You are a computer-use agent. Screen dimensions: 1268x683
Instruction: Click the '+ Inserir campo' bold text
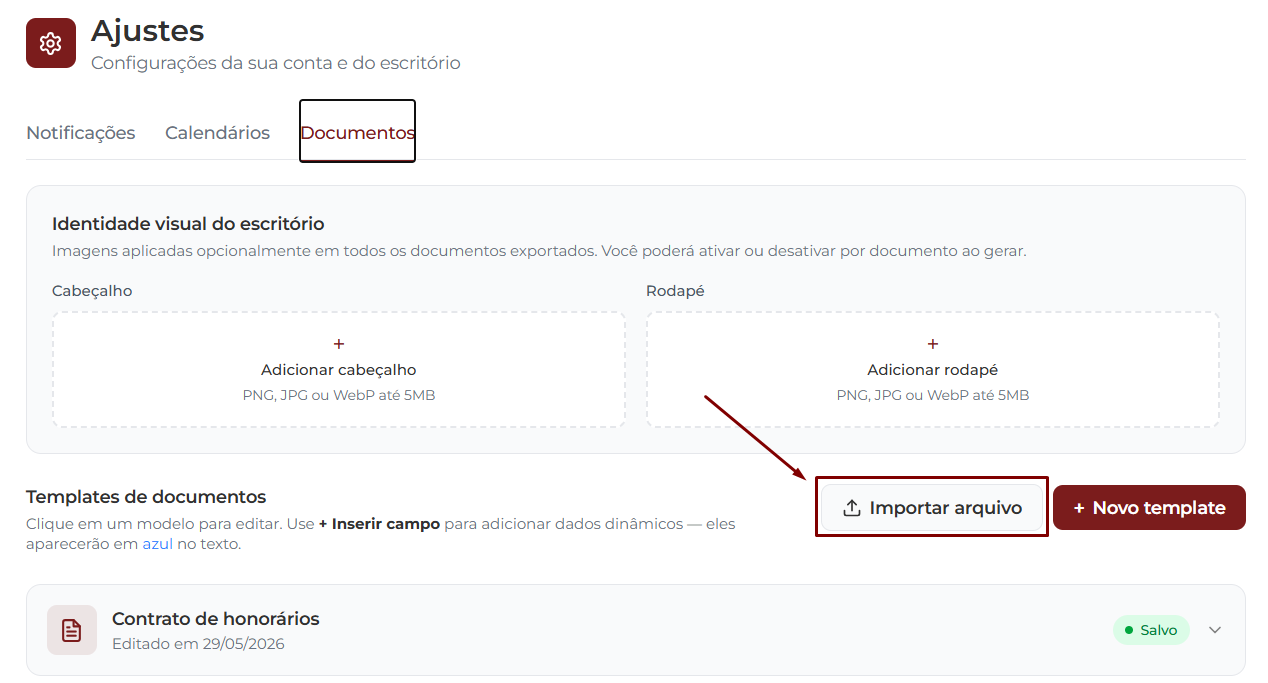click(x=379, y=524)
